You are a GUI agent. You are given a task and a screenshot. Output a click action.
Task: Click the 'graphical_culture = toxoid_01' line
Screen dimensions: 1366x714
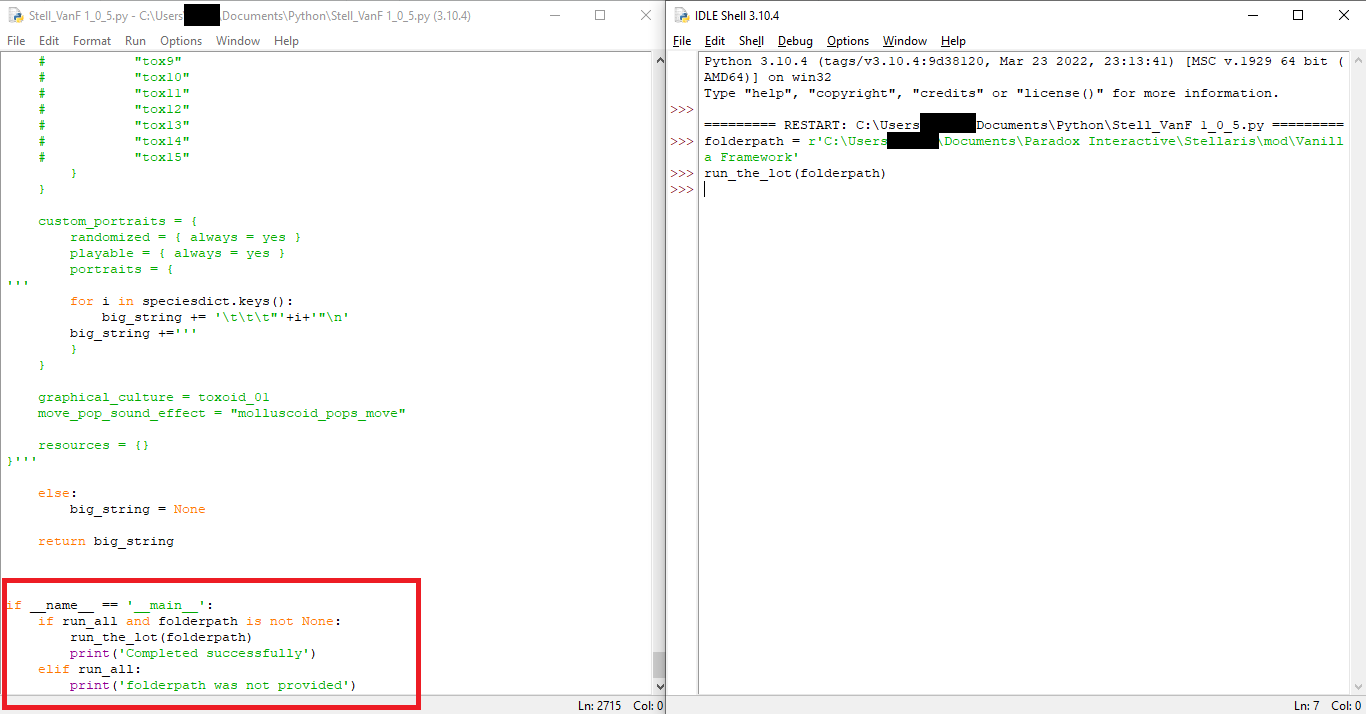point(154,397)
